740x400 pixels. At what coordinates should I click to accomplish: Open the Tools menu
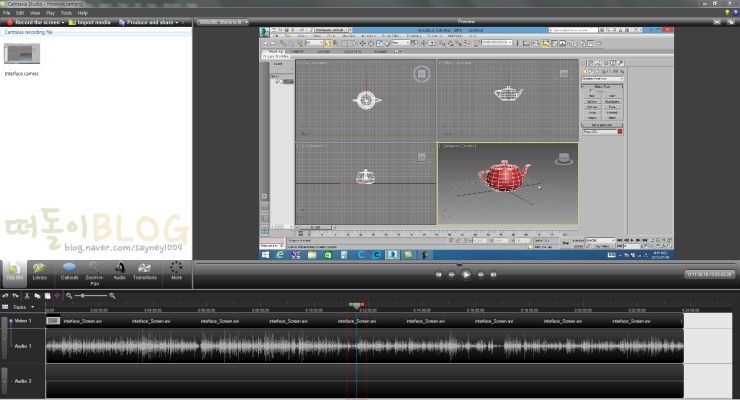(x=65, y=13)
